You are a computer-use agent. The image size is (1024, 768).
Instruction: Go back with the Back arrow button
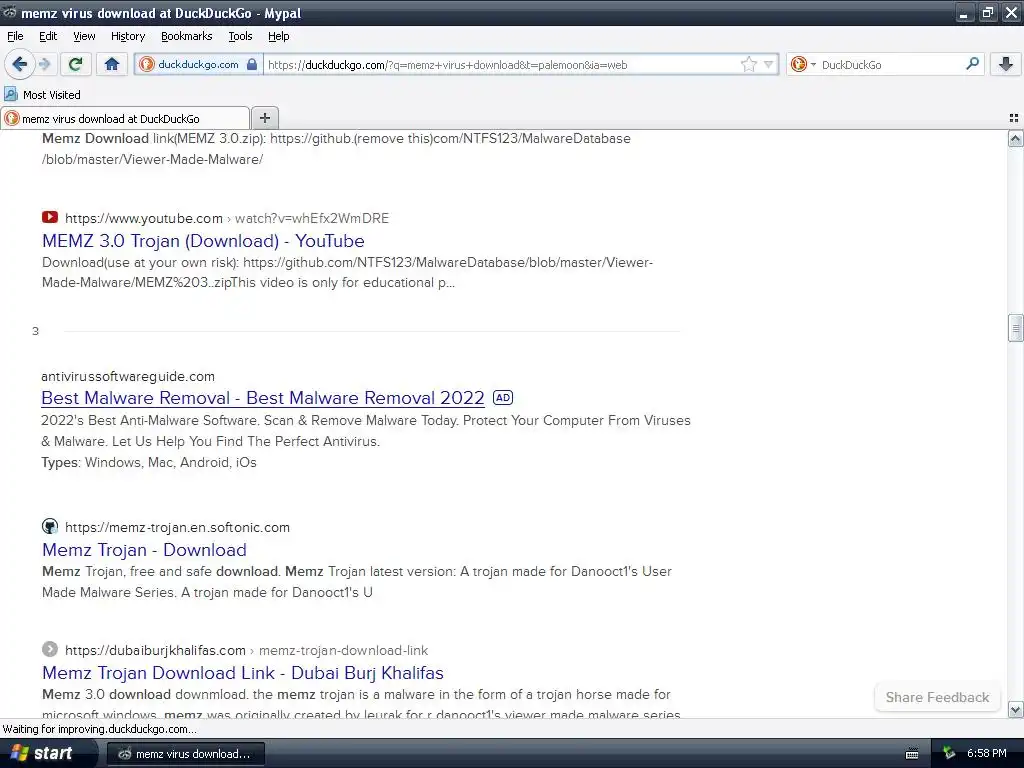click(x=20, y=64)
